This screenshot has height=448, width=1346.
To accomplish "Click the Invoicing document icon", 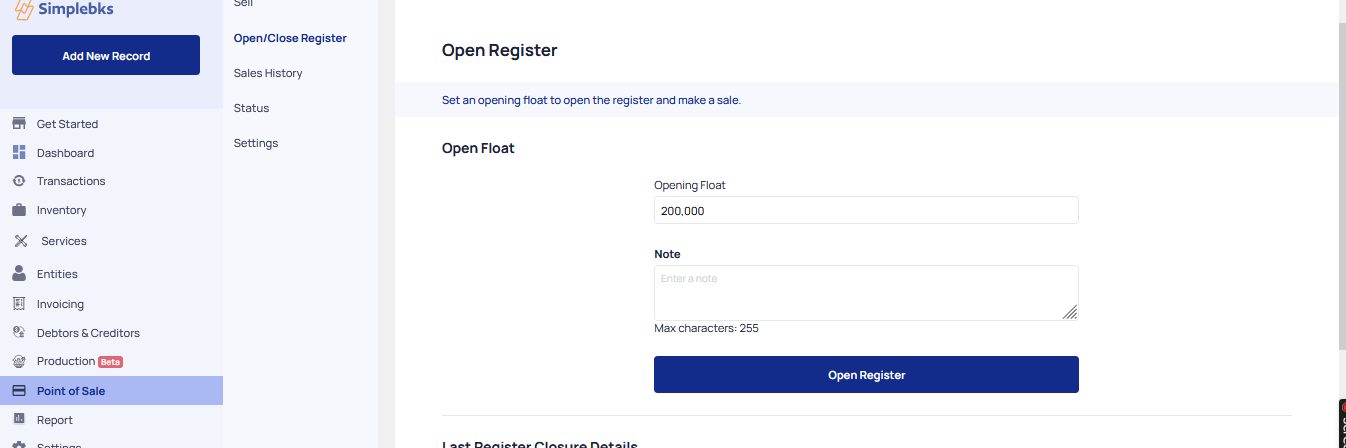I will point(18,304).
